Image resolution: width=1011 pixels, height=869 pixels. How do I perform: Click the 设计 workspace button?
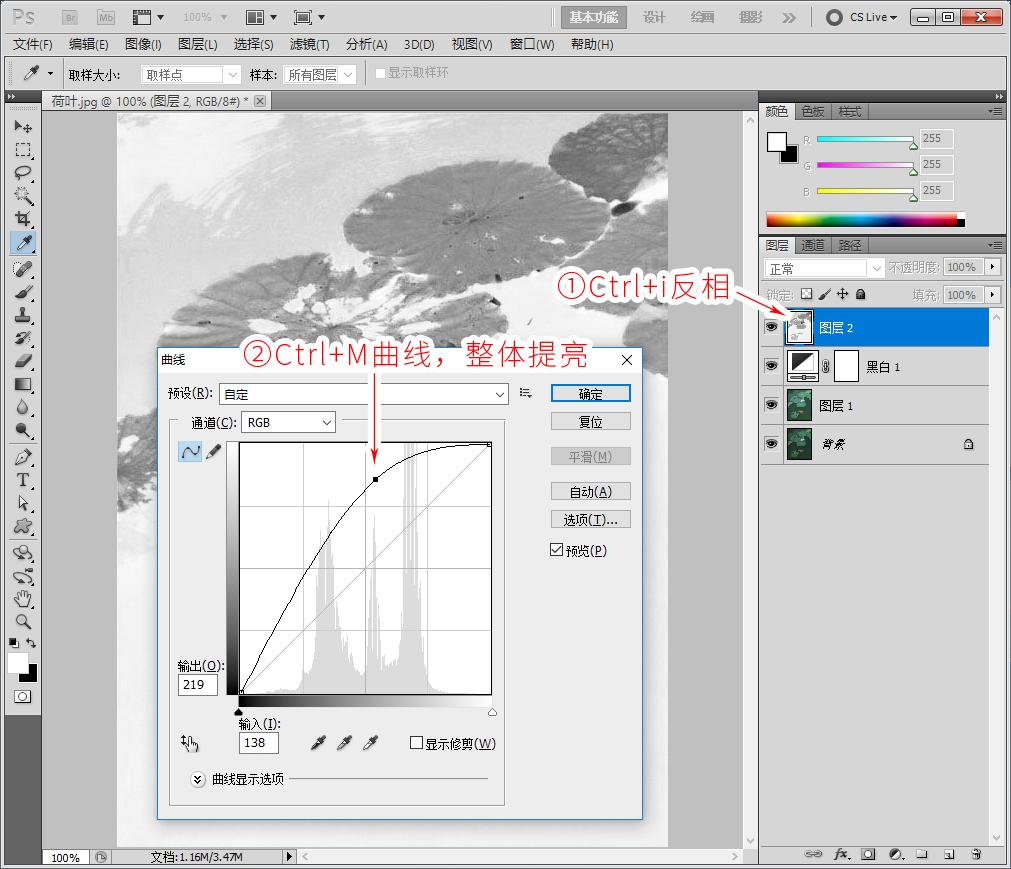click(x=654, y=17)
